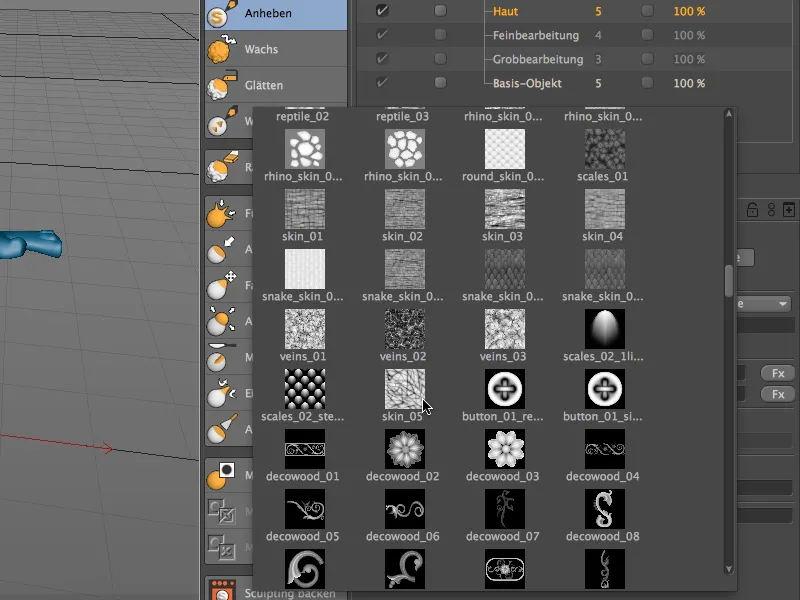Pick the rhino_skin stone pattern first thumbnail
800x600 pixels.
click(305, 148)
